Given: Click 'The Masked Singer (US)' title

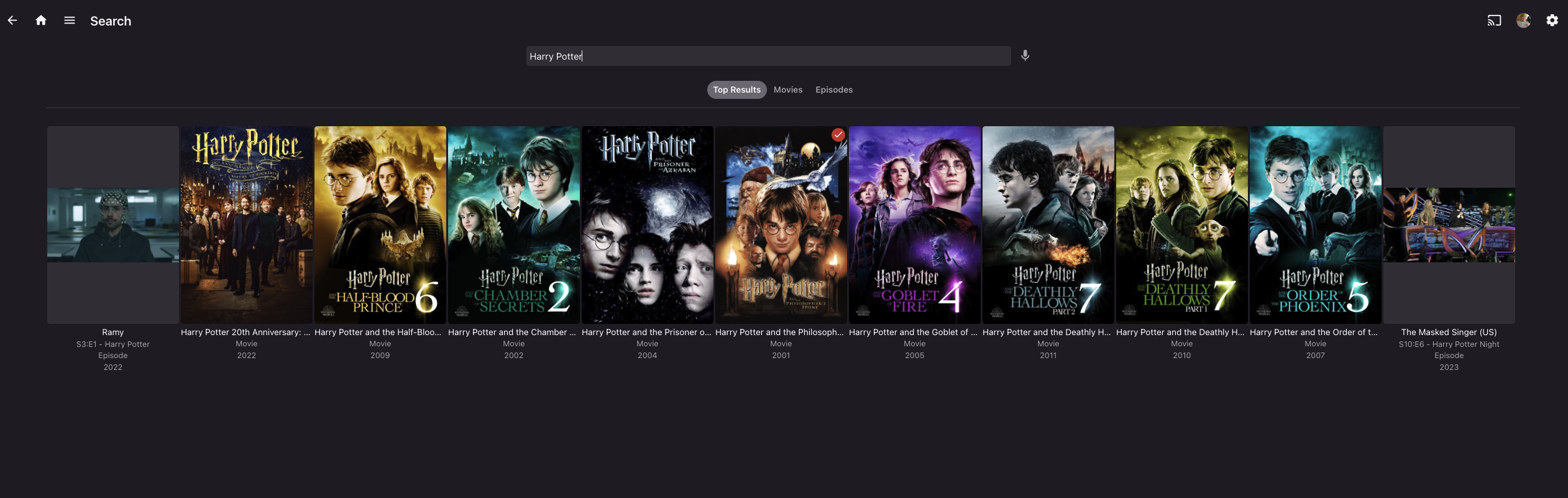Looking at the screenshot, I should (1449, 332).
